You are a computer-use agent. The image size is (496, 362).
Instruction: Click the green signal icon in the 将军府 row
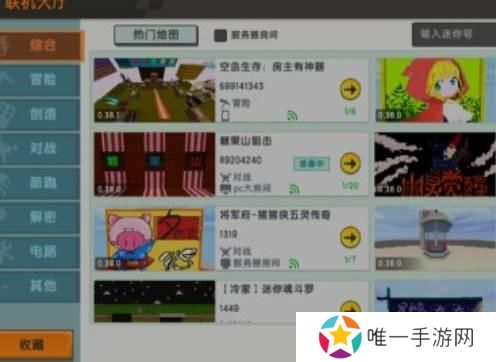pyautogui.click(x=294, y=263)
